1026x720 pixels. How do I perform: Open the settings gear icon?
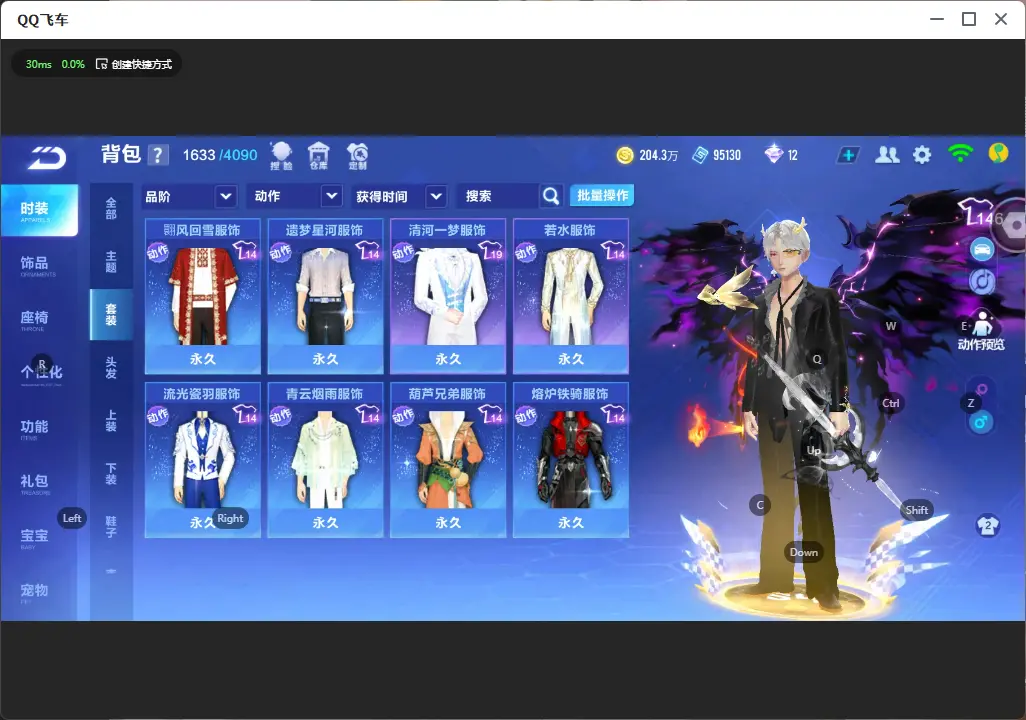(x=922, y=155)
